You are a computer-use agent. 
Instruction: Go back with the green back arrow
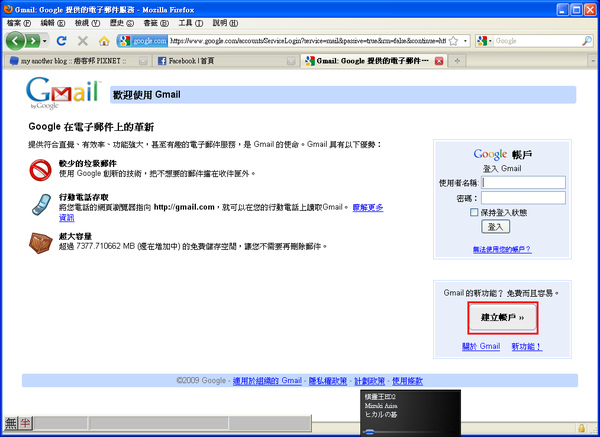[15, 41]
